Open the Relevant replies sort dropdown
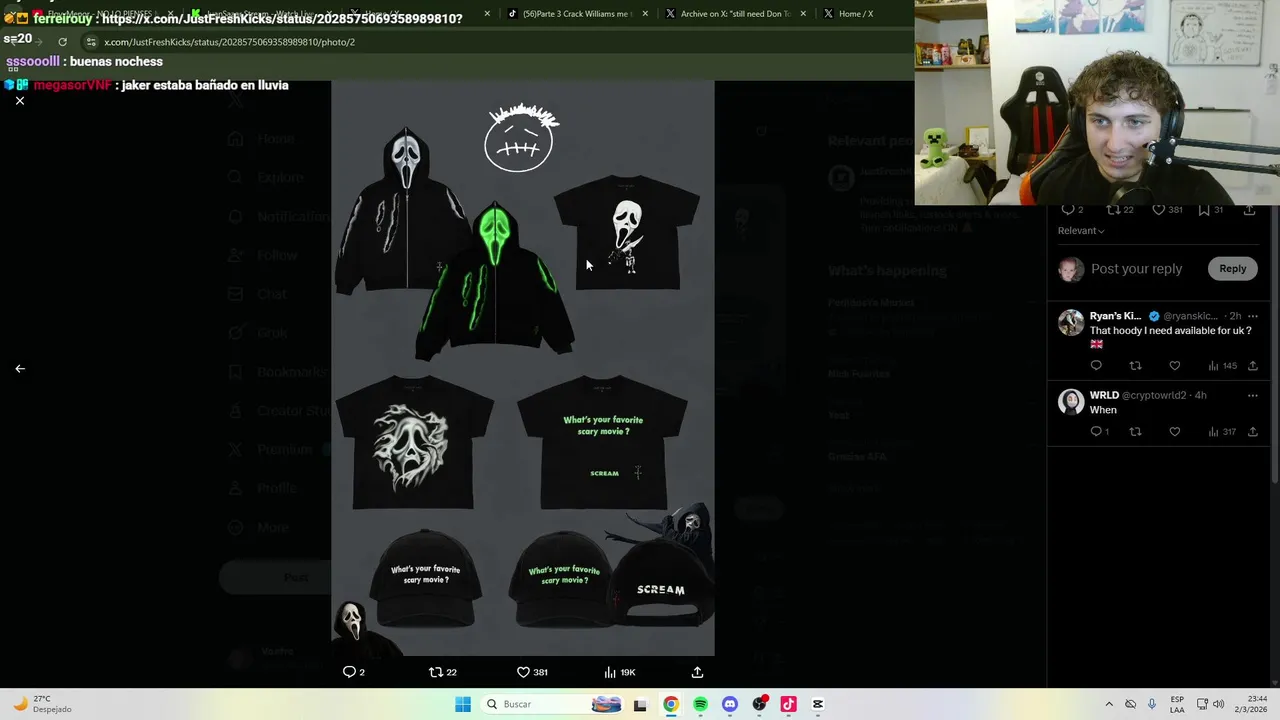The image size is (1280, 720). 1081,231
